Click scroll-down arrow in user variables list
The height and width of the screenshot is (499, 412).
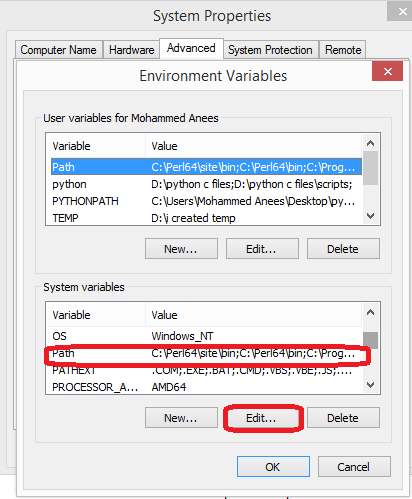[x=370, y=216]
